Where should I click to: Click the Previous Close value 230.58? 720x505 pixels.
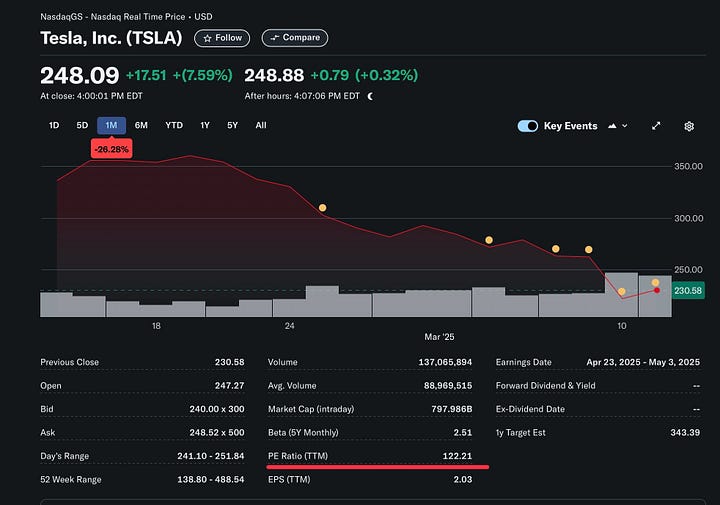230,362
